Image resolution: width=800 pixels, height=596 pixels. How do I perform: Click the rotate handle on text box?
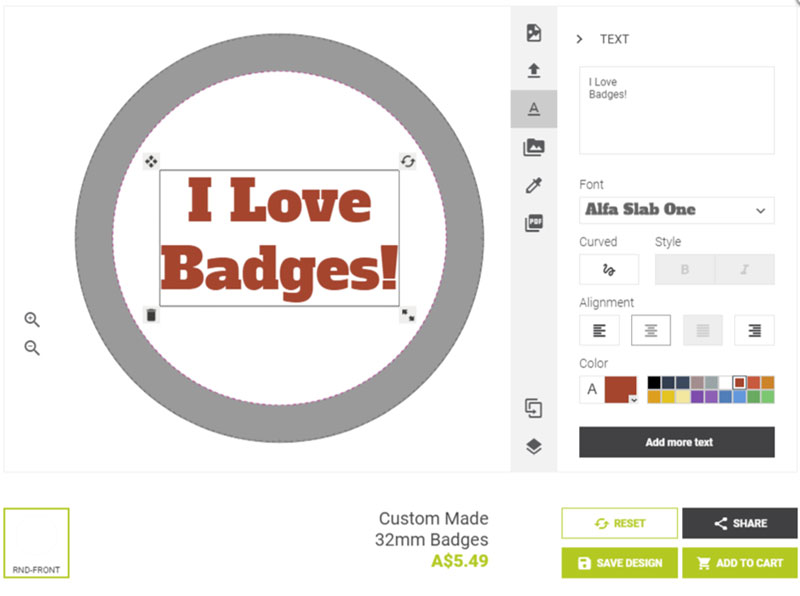(407, 161)
